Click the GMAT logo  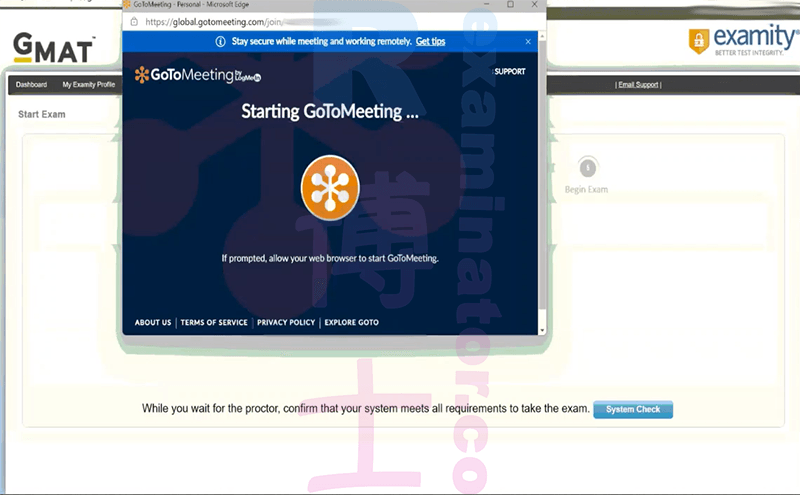coord(54,48)
